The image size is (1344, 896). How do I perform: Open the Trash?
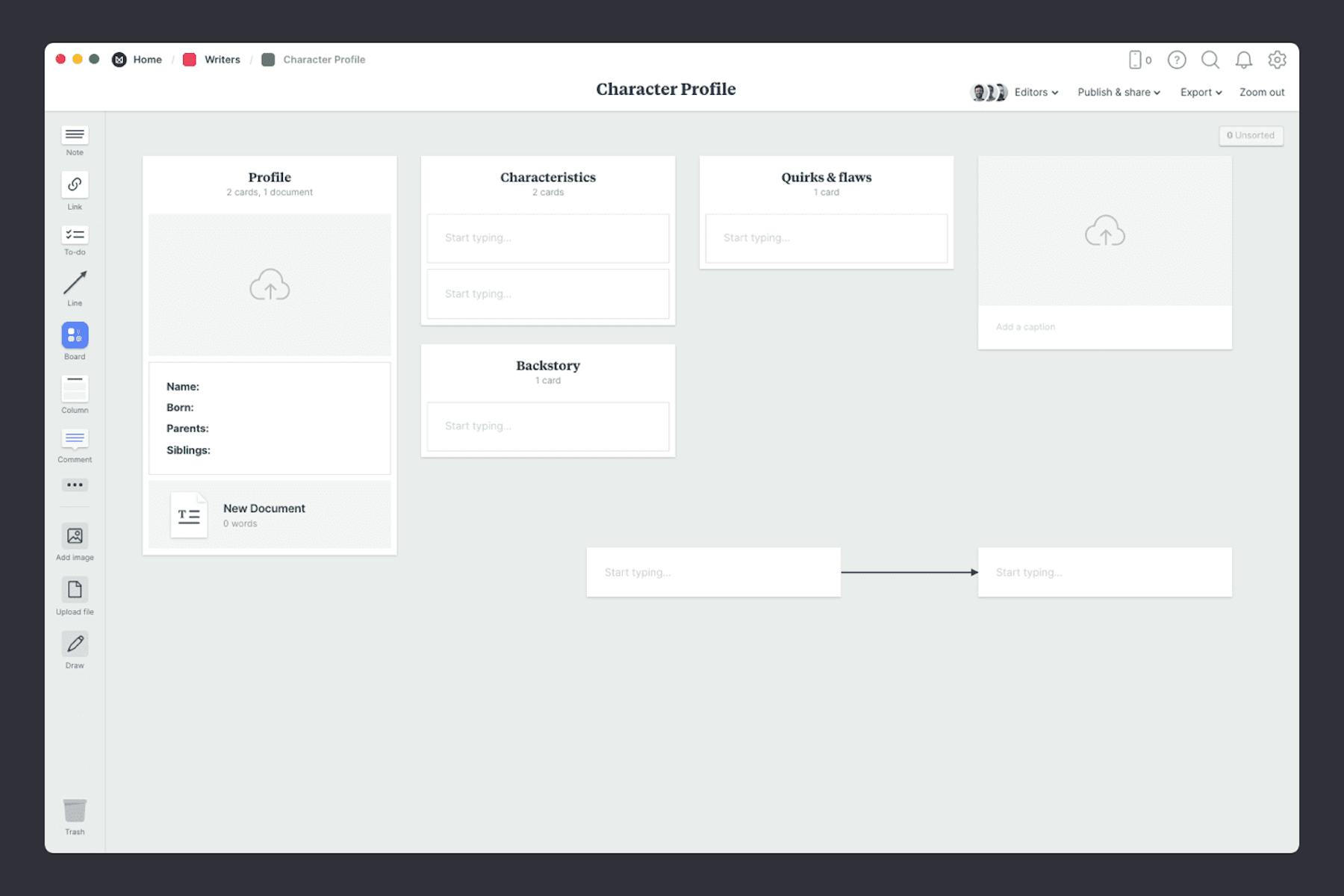[x=74, y=814]
